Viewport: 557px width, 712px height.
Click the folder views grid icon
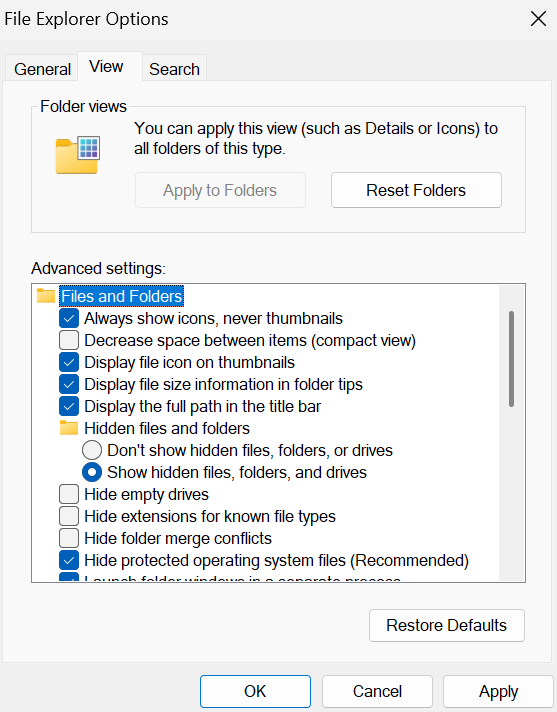click(x=78, y=154)
